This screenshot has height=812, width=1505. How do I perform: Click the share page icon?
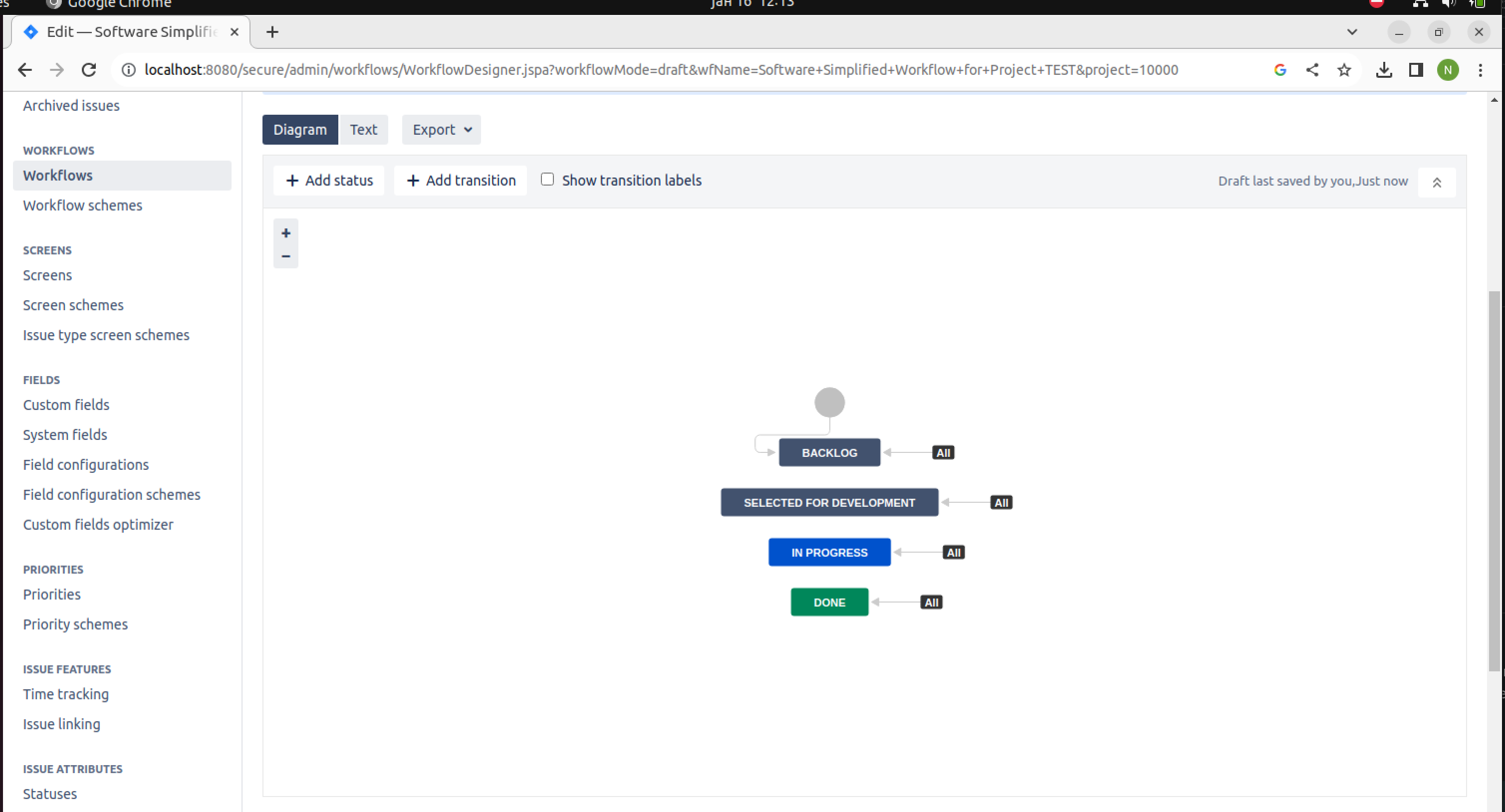1312,70
